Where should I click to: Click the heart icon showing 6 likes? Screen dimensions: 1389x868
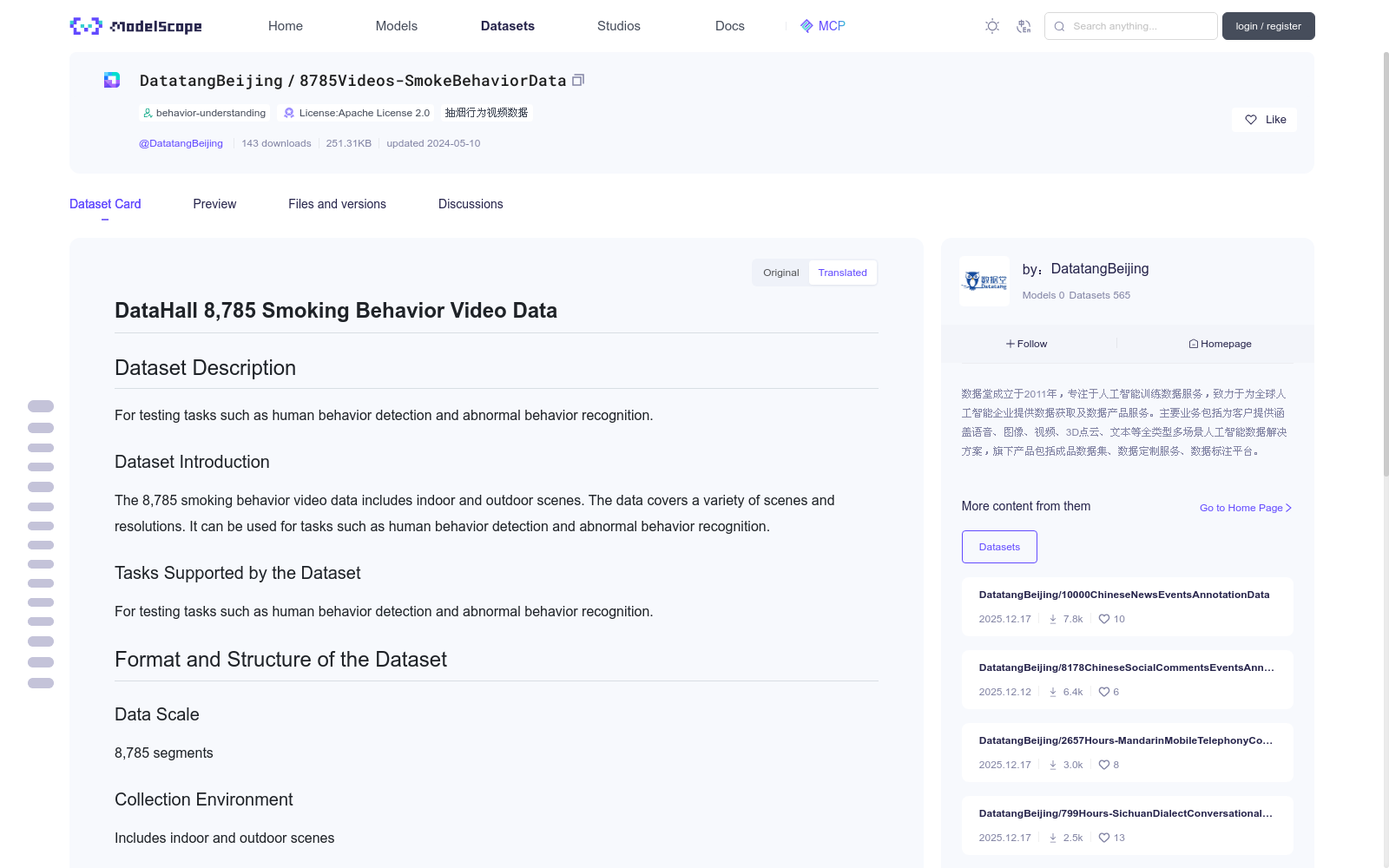[1104, 692]
